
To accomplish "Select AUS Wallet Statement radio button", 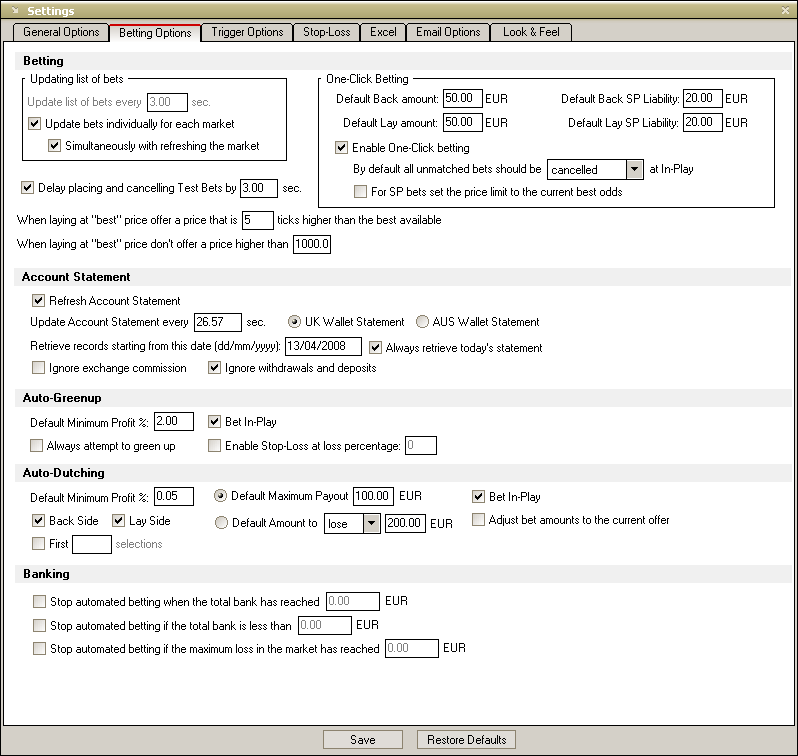I will pos(422,322).
